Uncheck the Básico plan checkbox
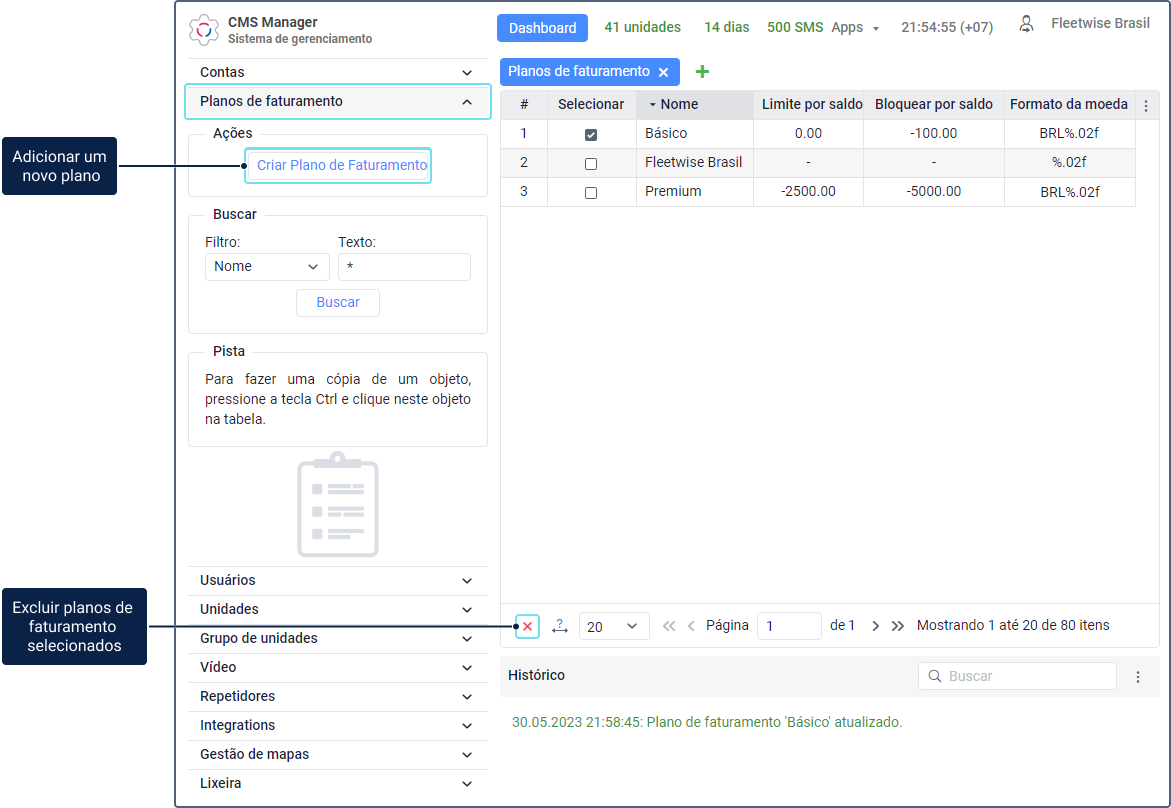Screen dimensions: 1171x808 point(591,134)
